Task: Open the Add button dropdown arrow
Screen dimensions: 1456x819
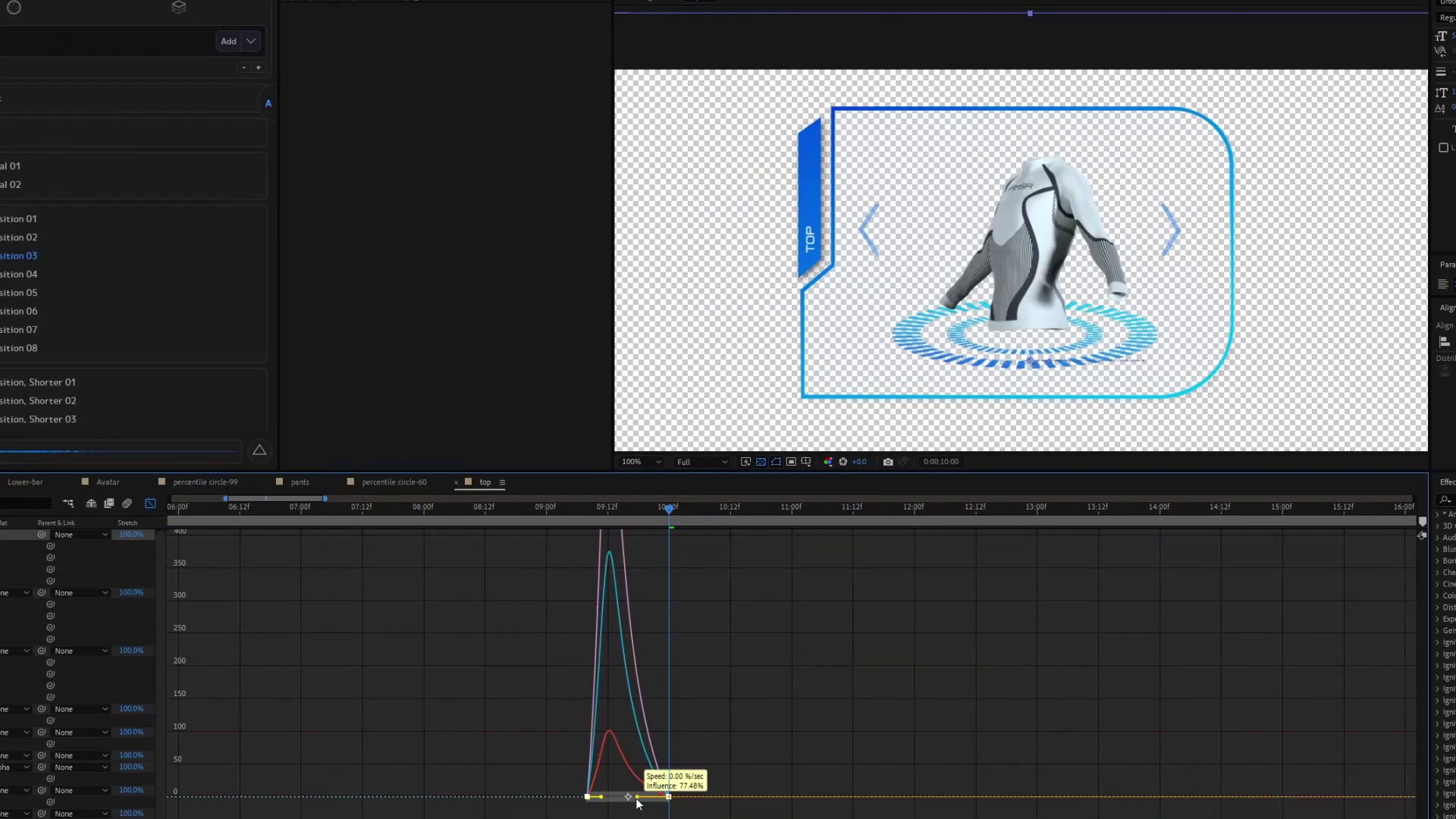Action: (251, 41)
